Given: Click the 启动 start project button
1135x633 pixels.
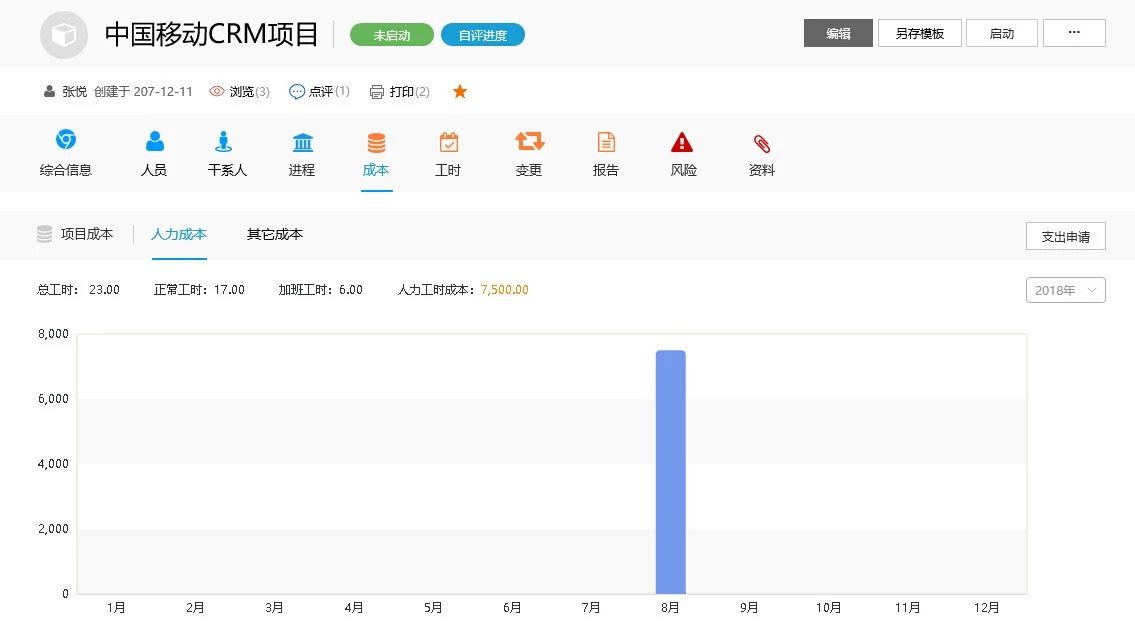Looking at the screenshot, I should tap(1001, 33).
